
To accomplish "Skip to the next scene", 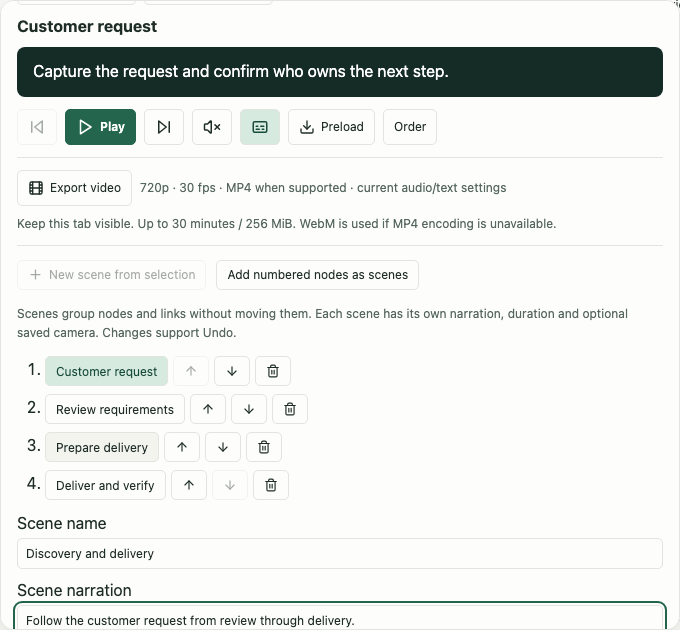I will [164, 127].
